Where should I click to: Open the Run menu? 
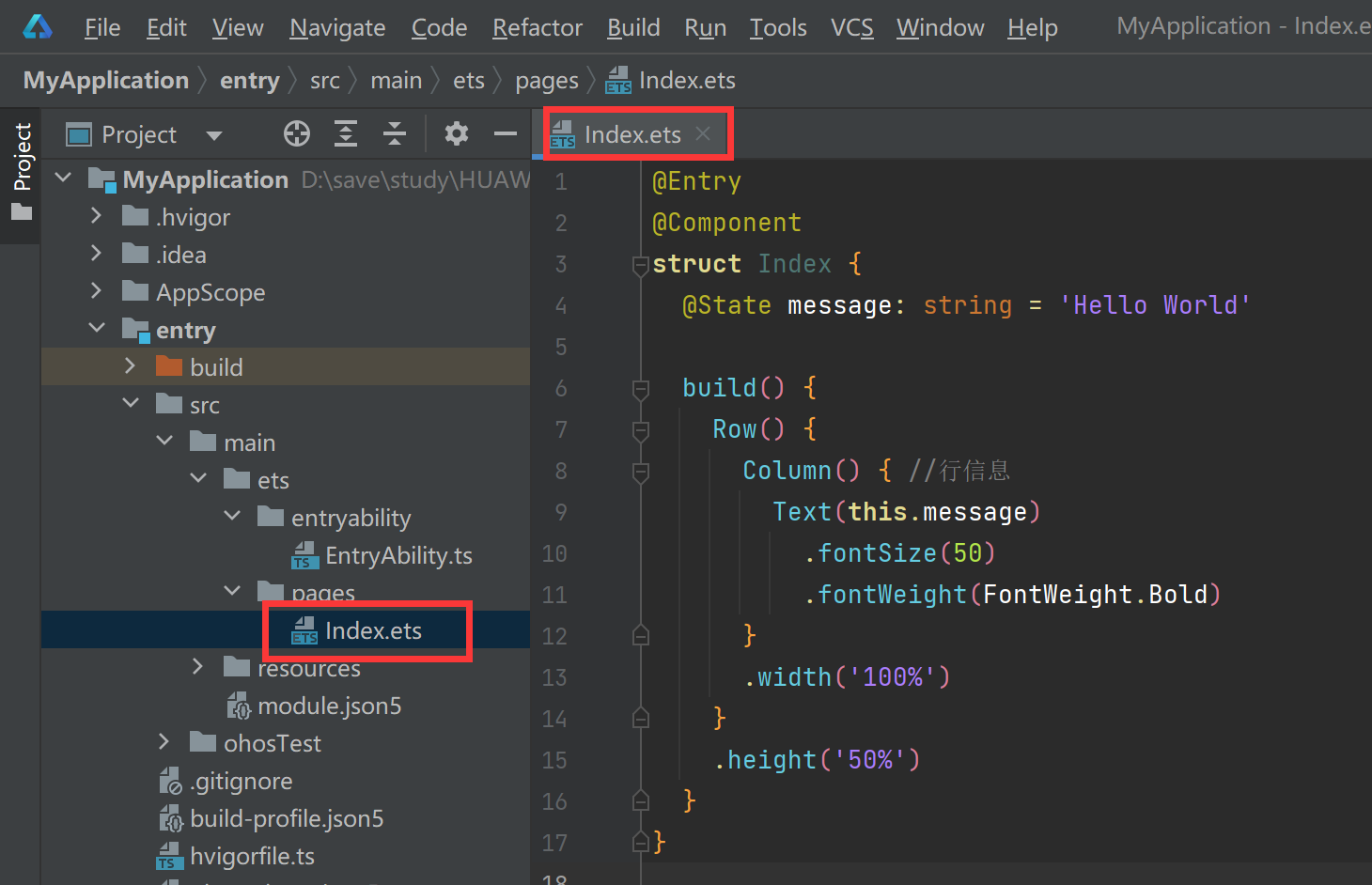(x=706, y=27)
